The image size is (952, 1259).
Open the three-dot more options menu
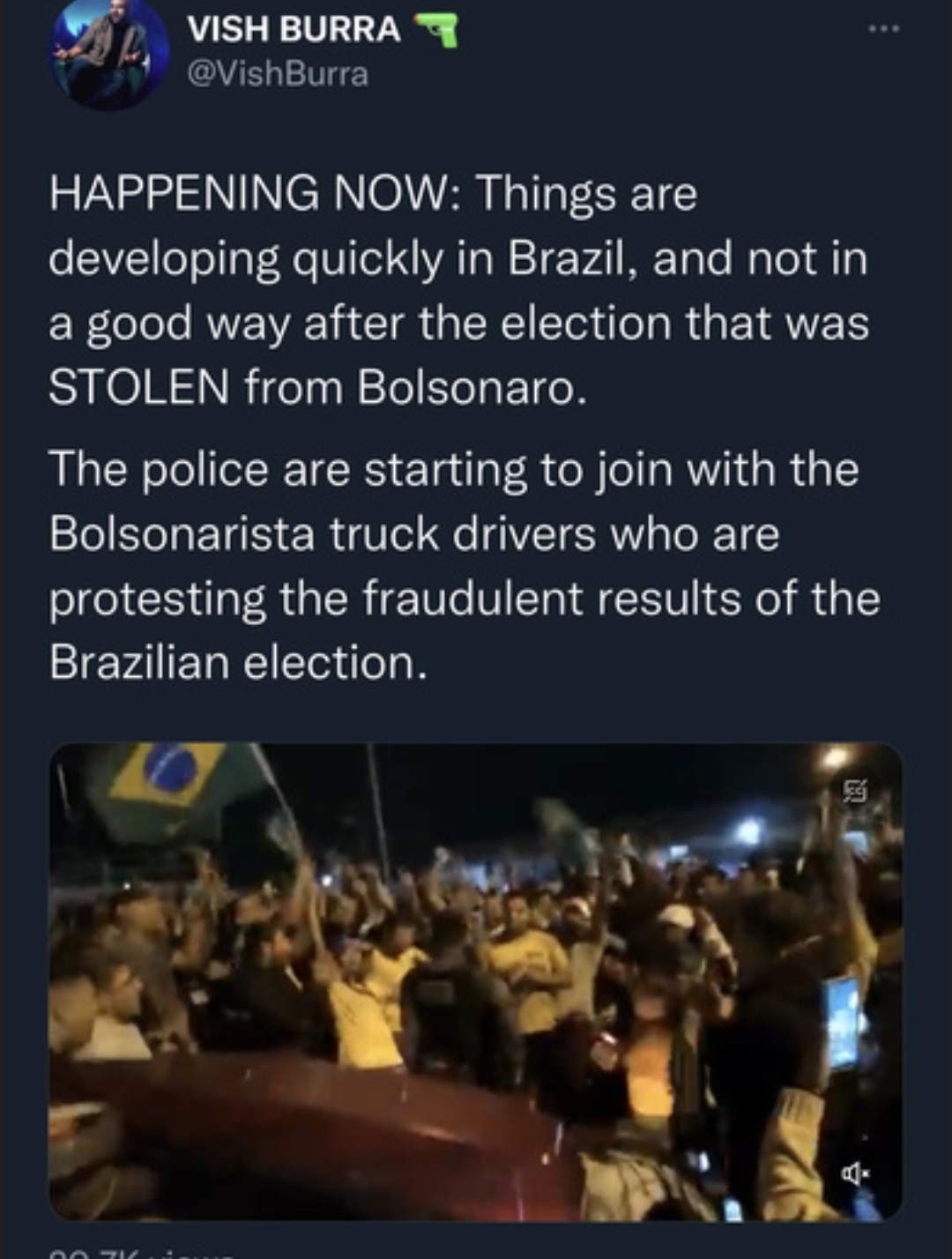882,29
